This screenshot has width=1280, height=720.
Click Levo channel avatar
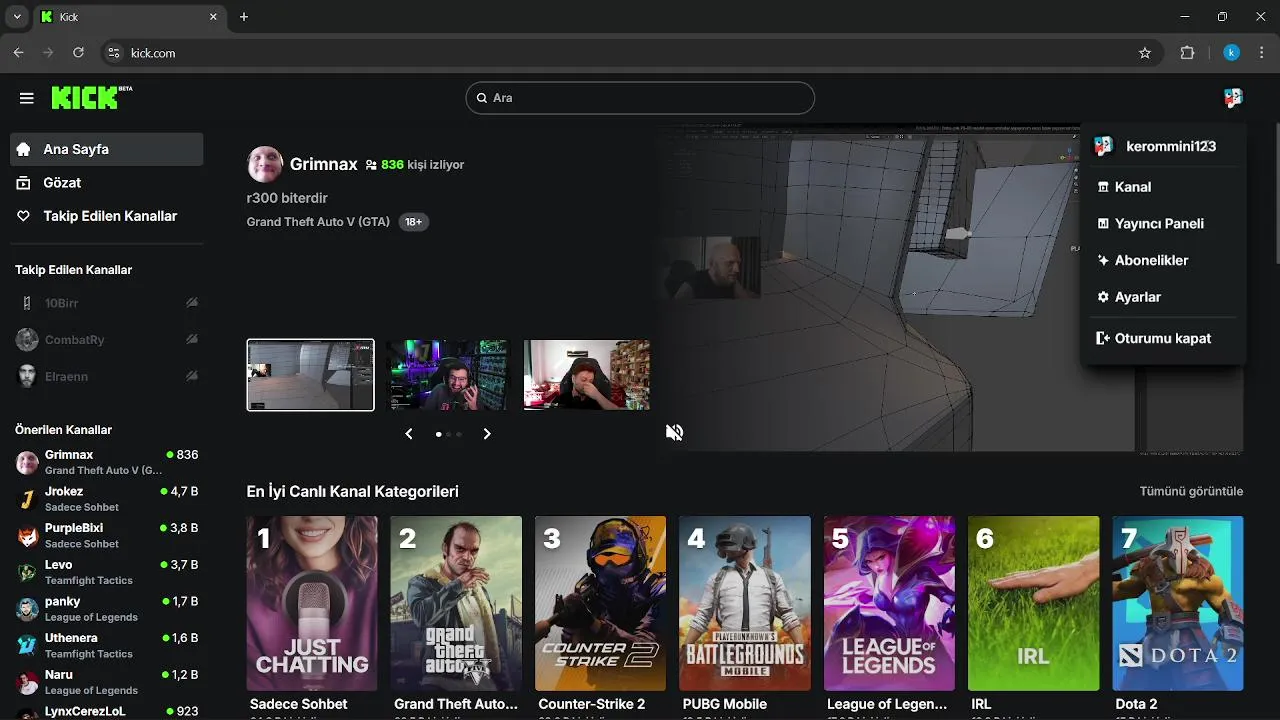(27, 572)
